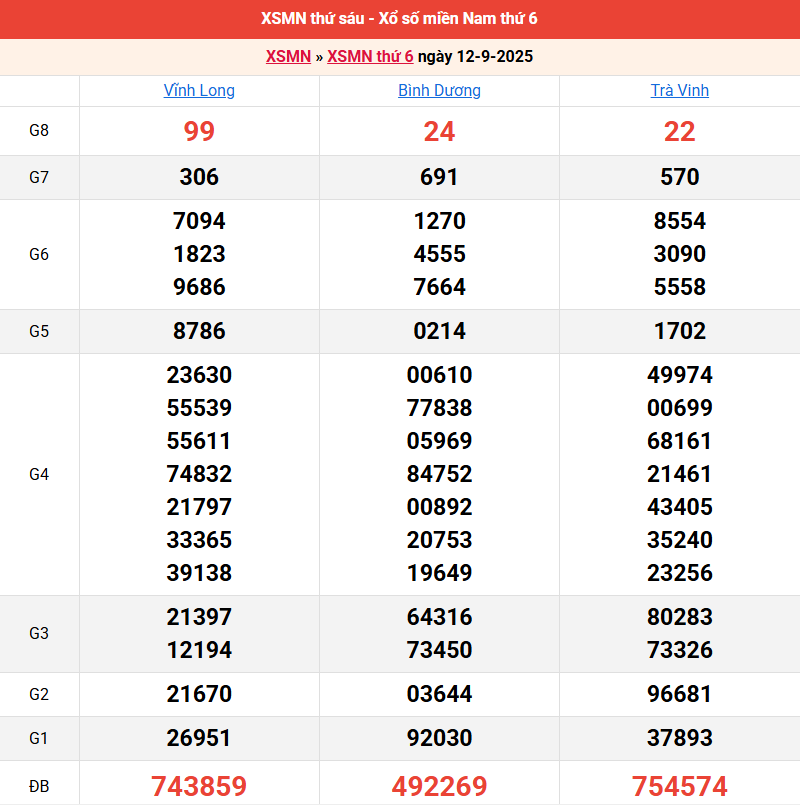The image size is (800, 805).
Task: Click the G1 row label
Action: (39, 738)
